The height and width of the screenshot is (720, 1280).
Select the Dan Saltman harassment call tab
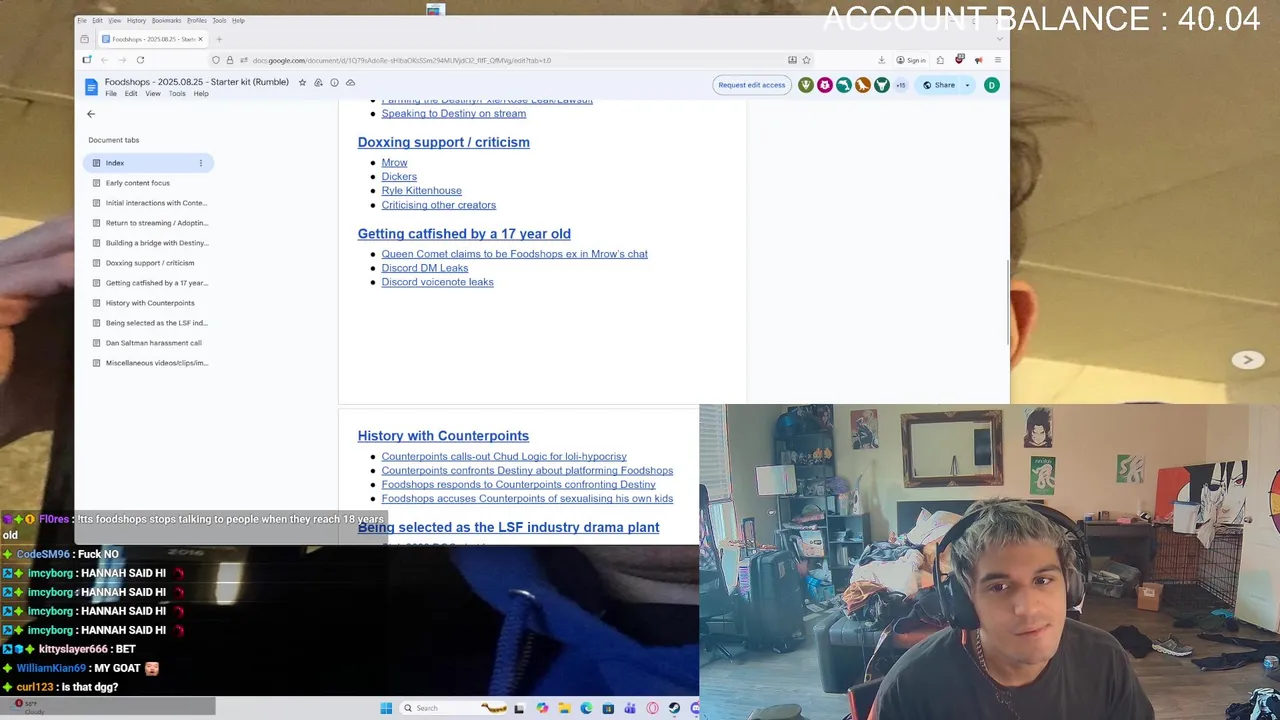pyautogui.click(x=147, y=343)
